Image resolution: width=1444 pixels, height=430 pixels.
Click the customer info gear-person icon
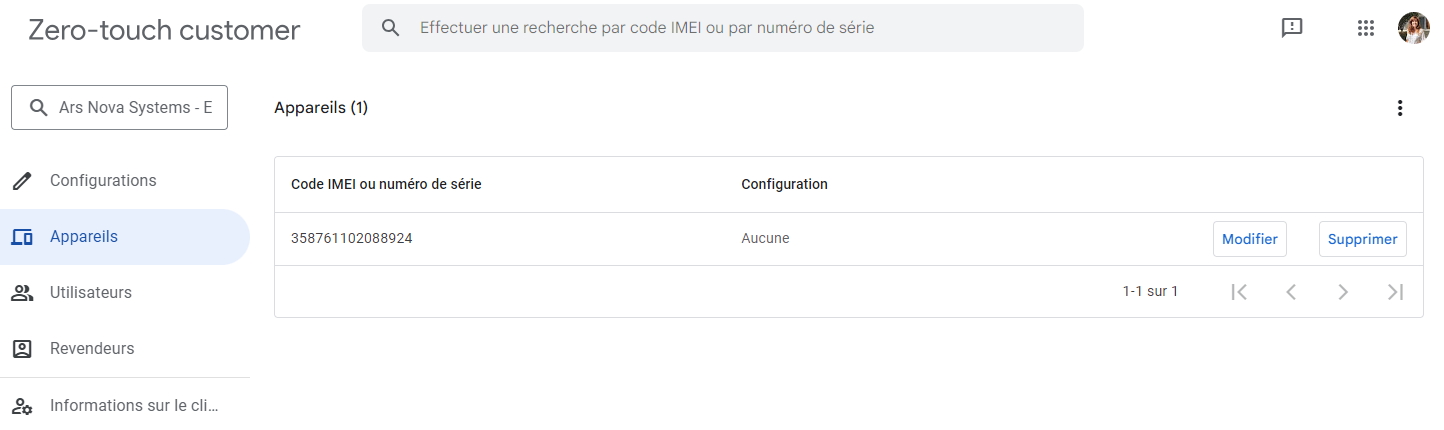[x=22, y=406]
